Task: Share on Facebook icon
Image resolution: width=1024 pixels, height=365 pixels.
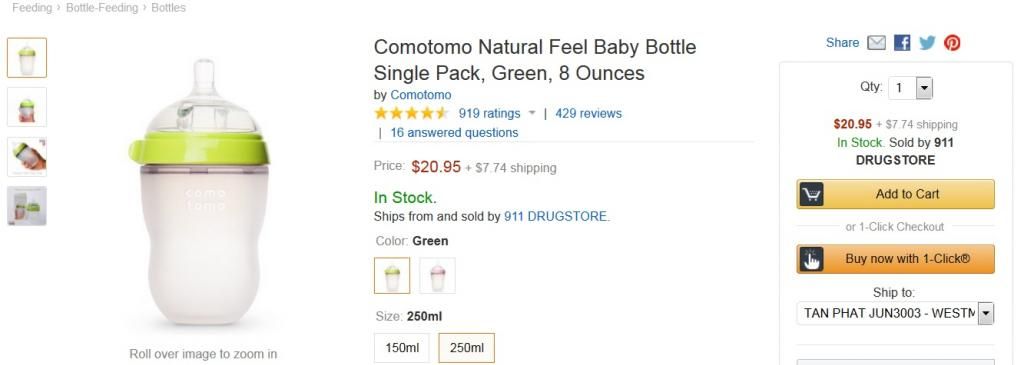Action: [902, 43]
